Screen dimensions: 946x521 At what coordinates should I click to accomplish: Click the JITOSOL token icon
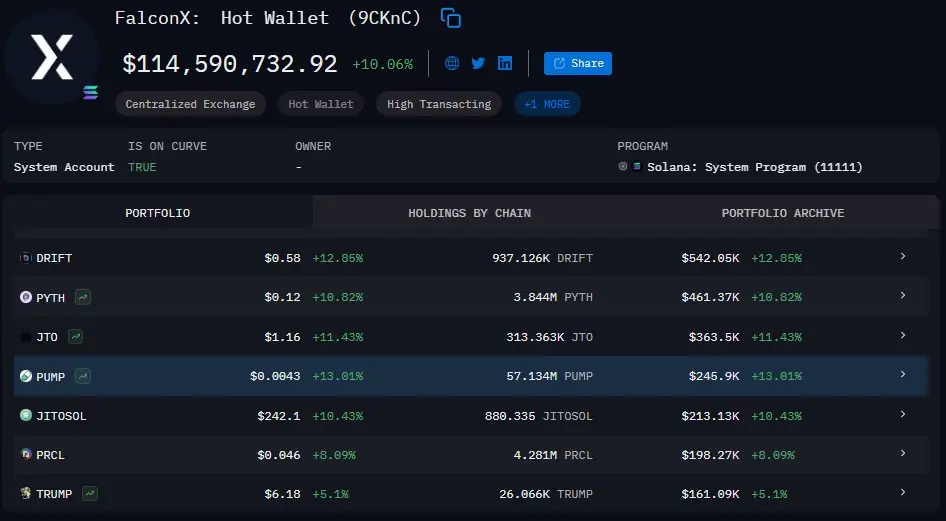pyautogui.click(x=26, y=415)
